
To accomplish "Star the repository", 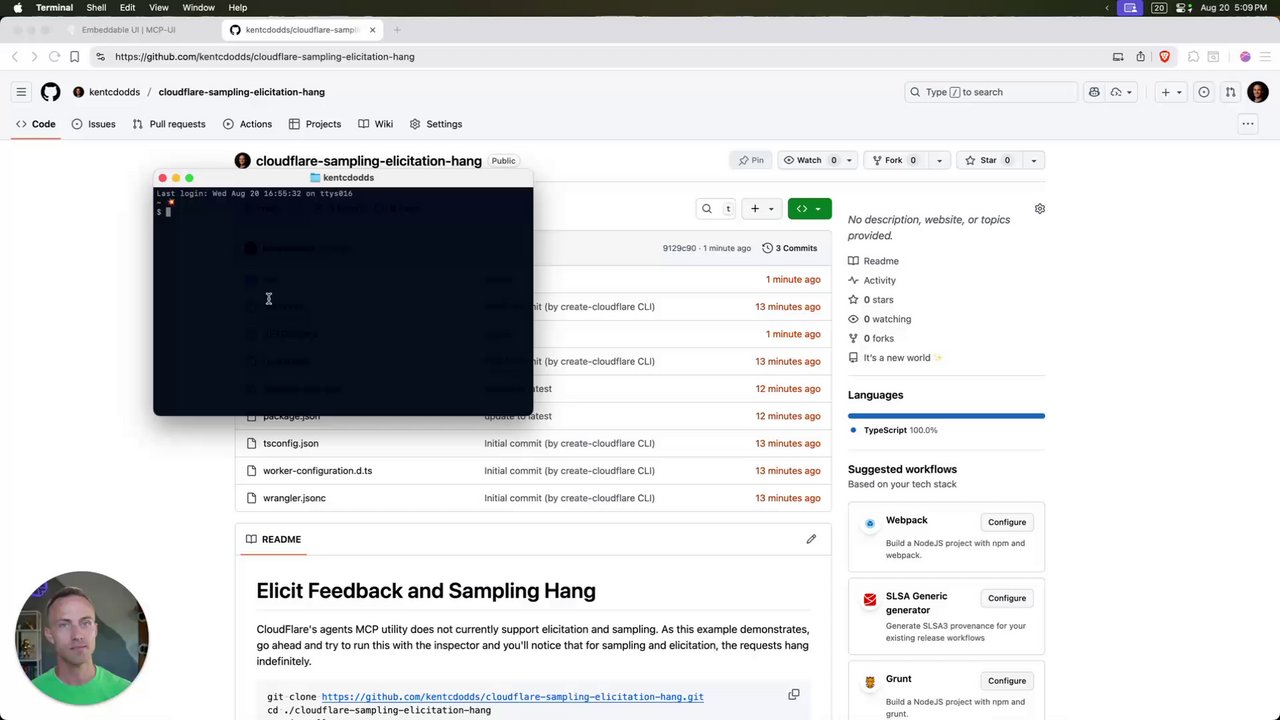I will coord(990,160).
